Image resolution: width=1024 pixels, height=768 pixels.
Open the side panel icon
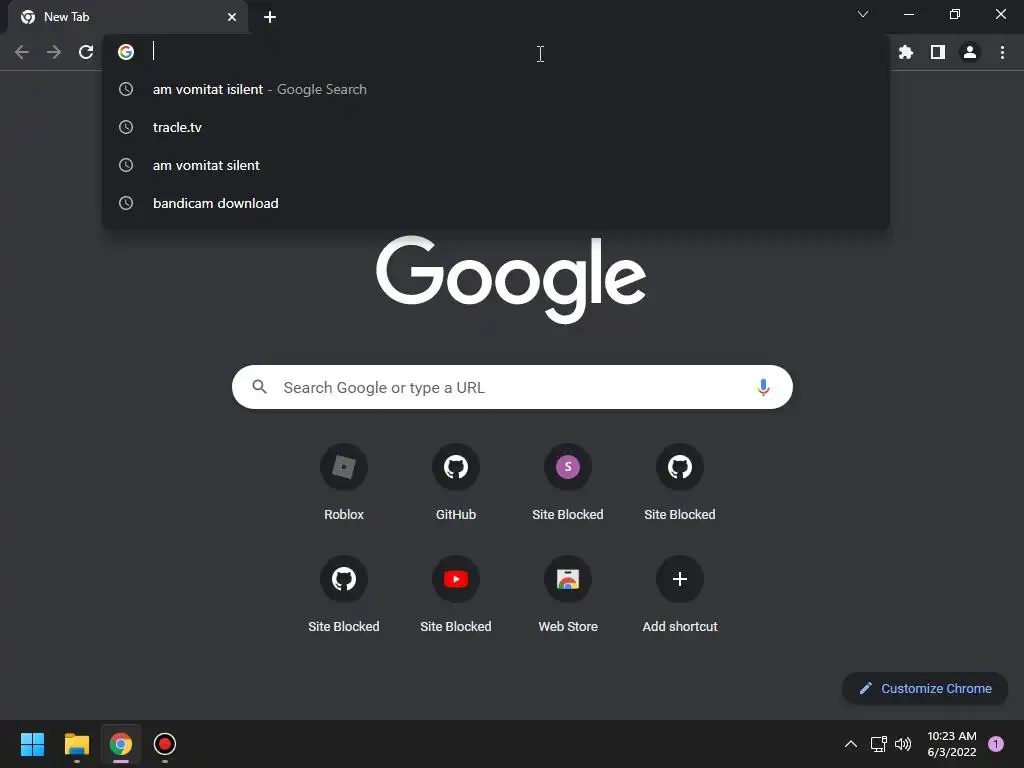tap(938, 52)
